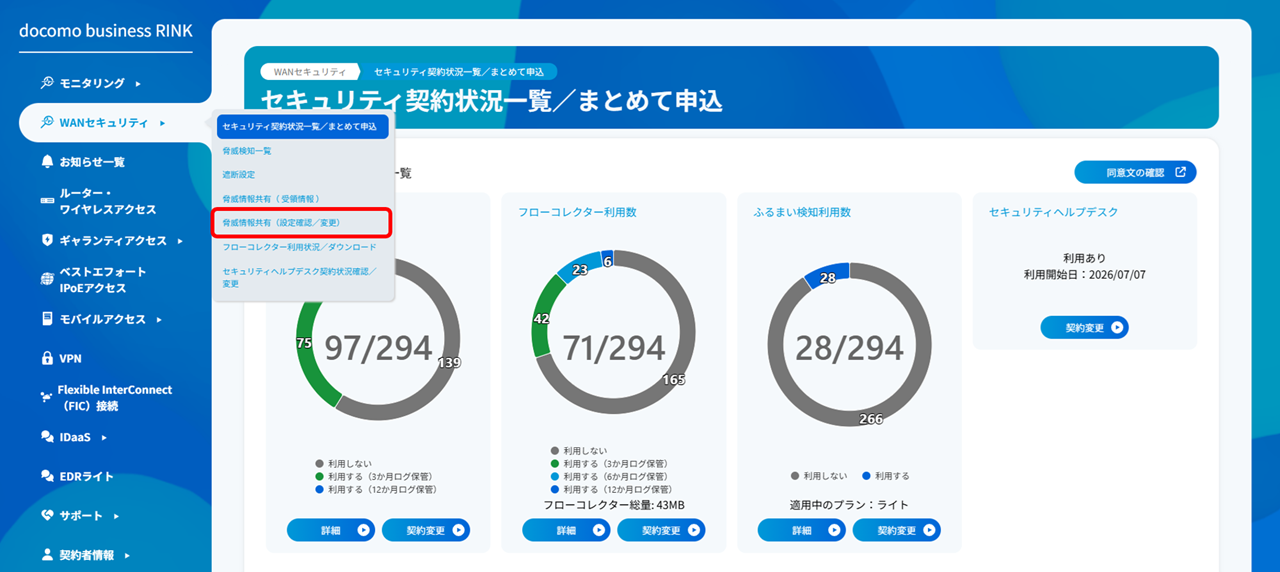Click the gray 139 segment of first donut
Image resolution: width=1280 pixels, height=572 pixels.
pyautogui.click(x=447, y=363)
